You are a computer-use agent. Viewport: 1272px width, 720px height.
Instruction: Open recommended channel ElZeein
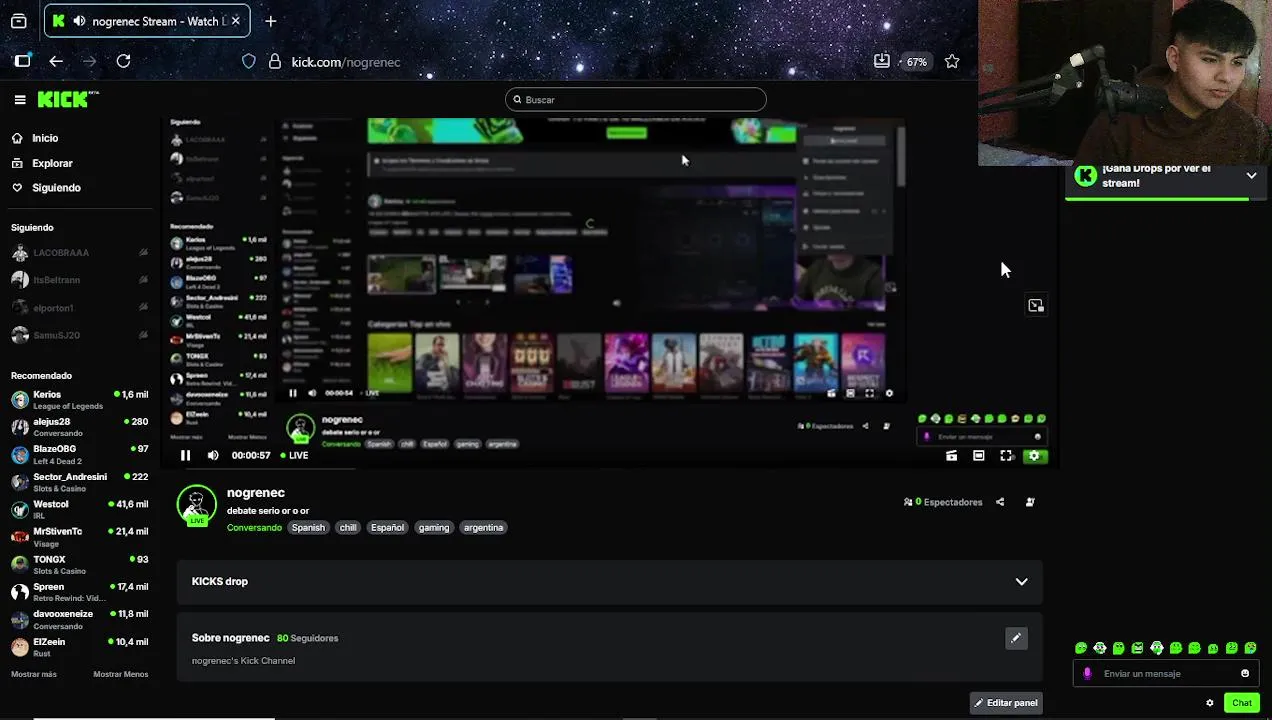pos(80,647)
